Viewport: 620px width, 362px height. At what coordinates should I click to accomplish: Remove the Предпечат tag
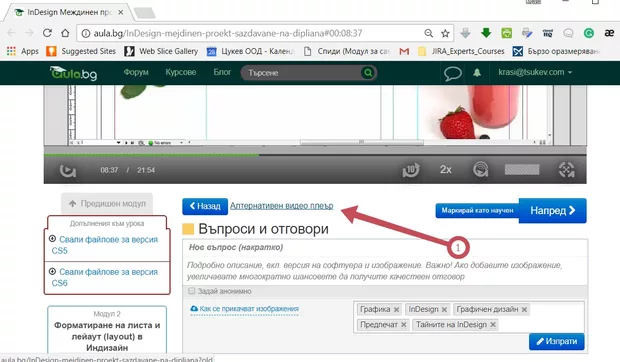click(403, 325)
